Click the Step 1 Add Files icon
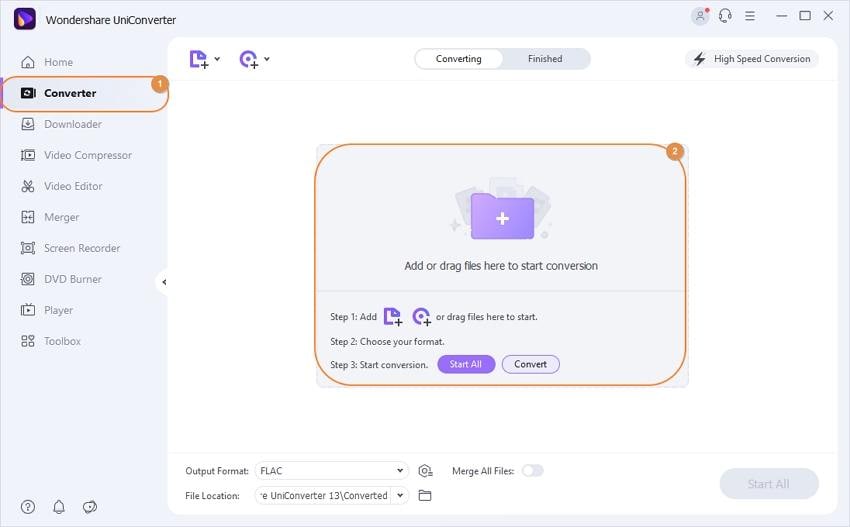Screen dimensions: 850x527 (392, 316)
